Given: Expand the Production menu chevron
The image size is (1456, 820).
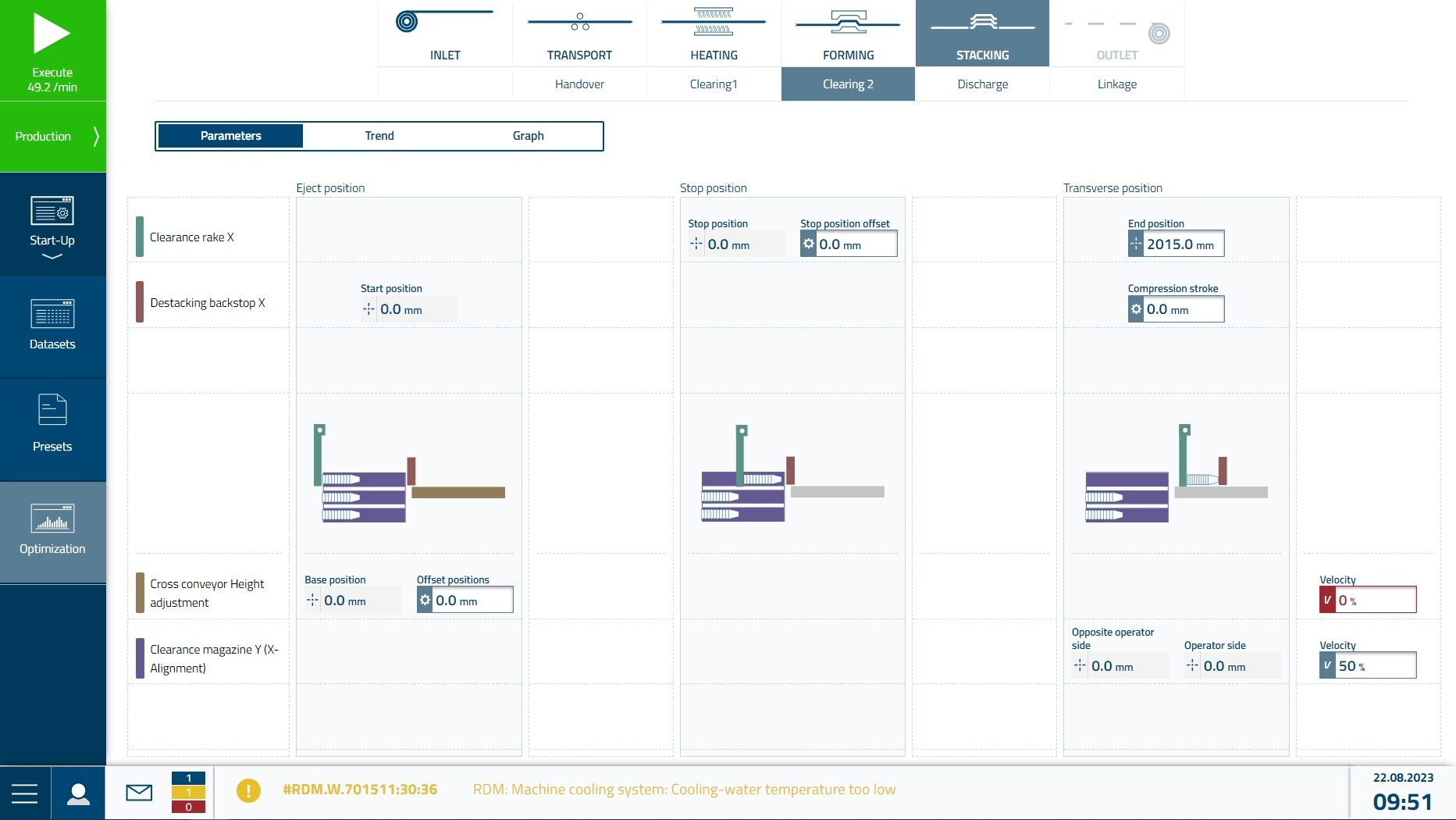Looking at the screenshot, I should [x=96, y=137].
